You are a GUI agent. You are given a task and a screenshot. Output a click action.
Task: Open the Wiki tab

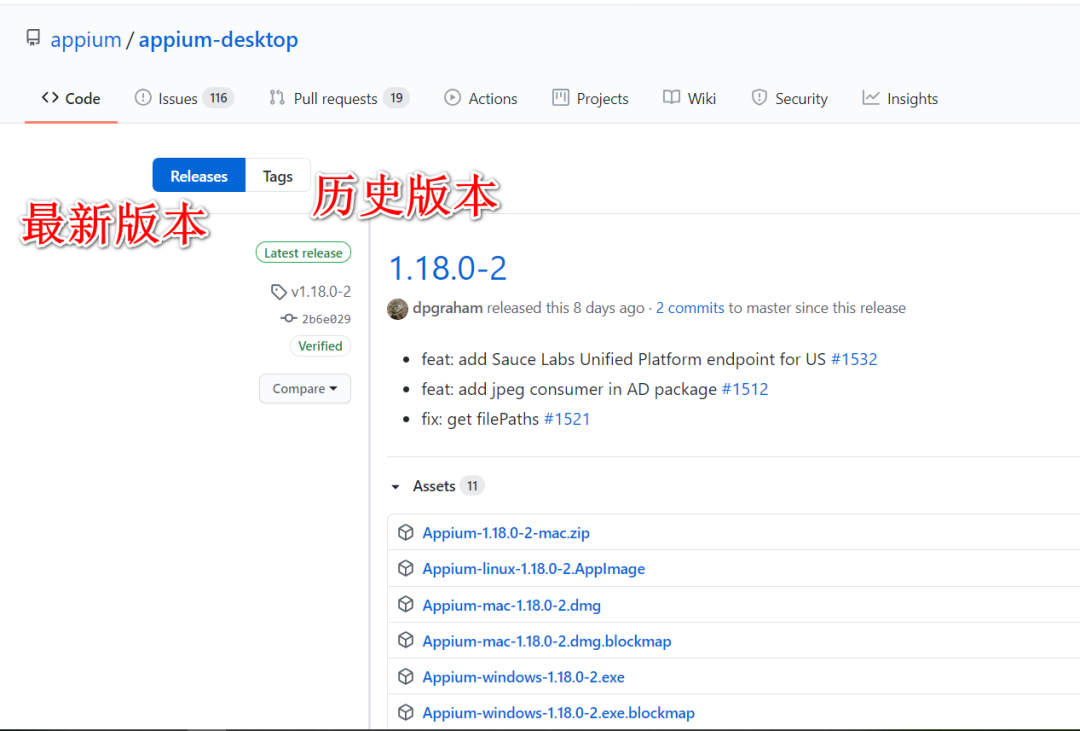point(689,99)
